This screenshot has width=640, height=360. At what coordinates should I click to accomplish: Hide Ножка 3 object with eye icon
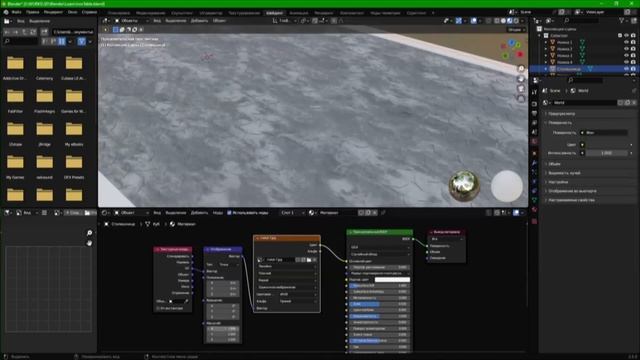point(627,56)
